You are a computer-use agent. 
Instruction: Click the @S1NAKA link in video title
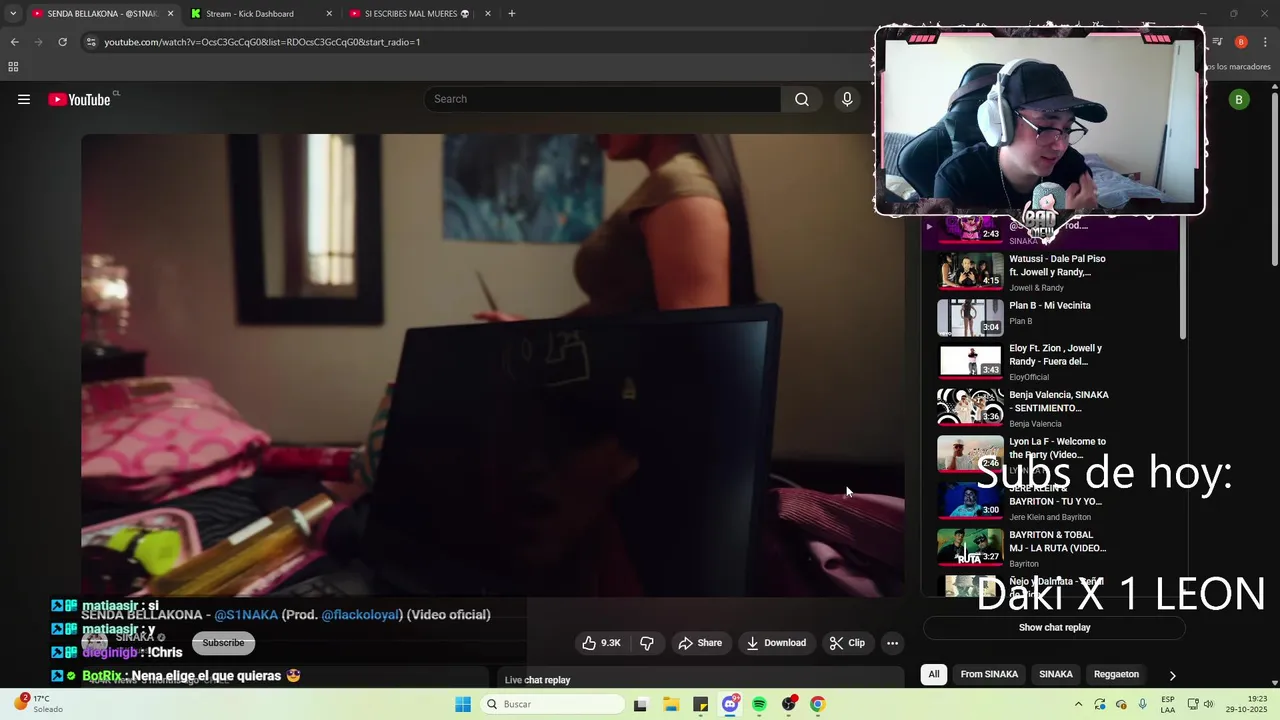click(246, 615)
